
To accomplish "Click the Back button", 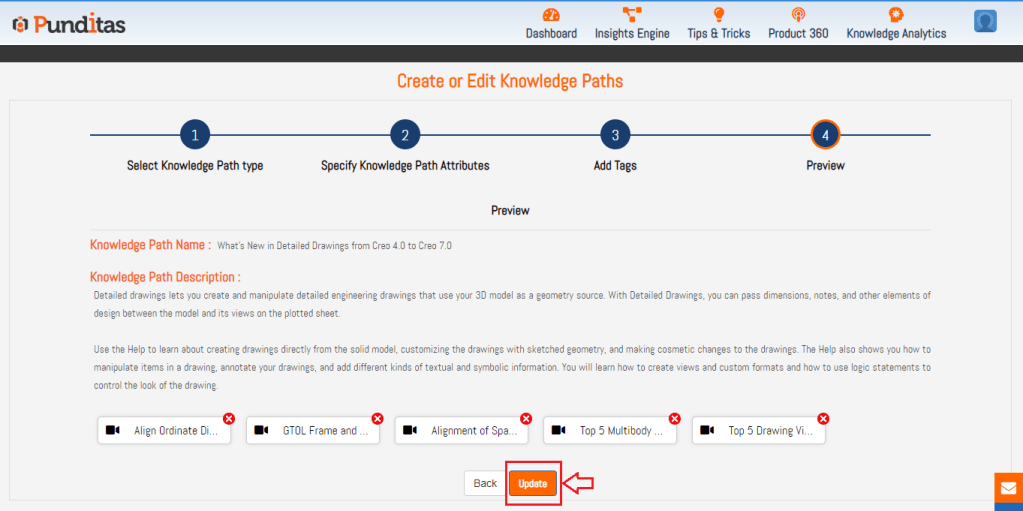I will click(485, 483).
